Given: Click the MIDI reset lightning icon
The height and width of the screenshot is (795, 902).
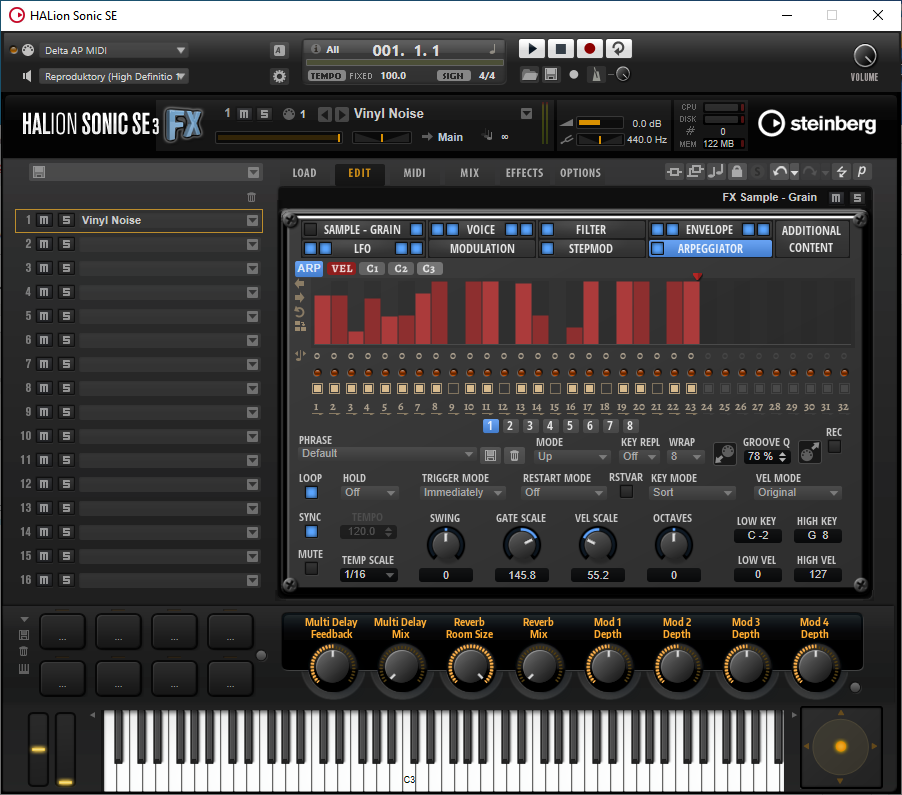Looking at the screenshot, I should tap(842, 171).
